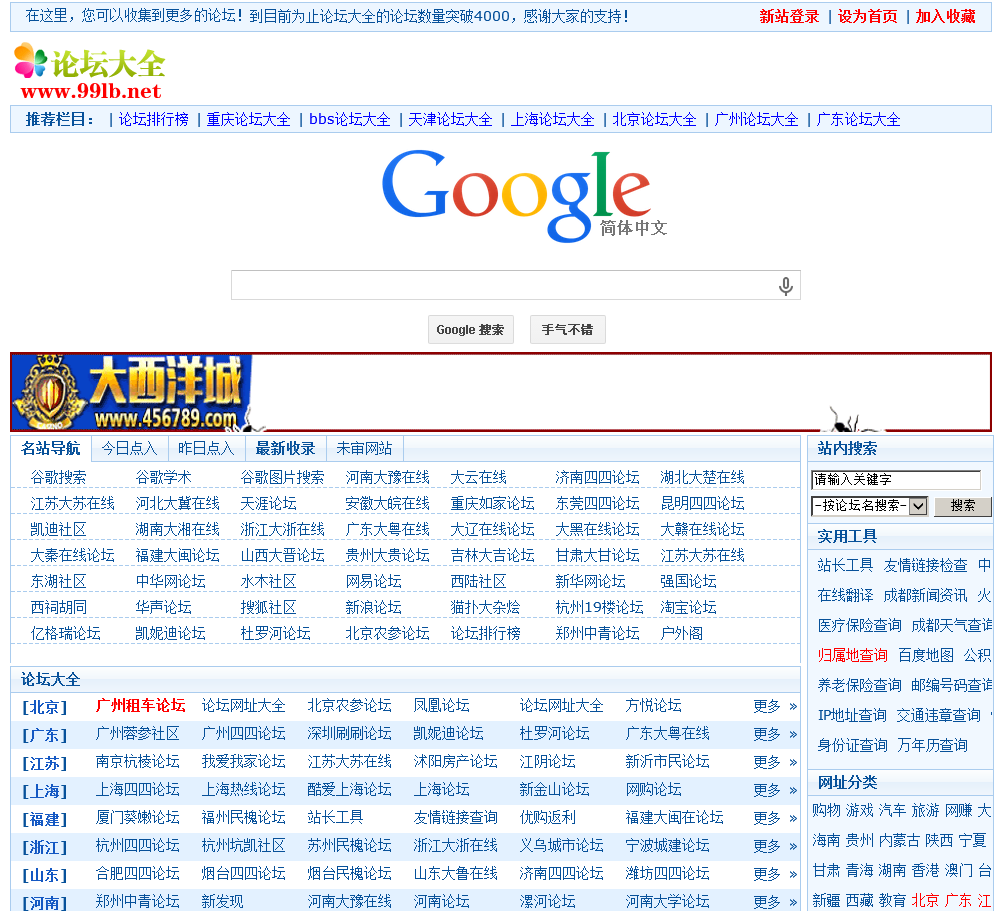1002x911 pixels.
Task: Open the 身份证查询 link
Action: point(852,746)
